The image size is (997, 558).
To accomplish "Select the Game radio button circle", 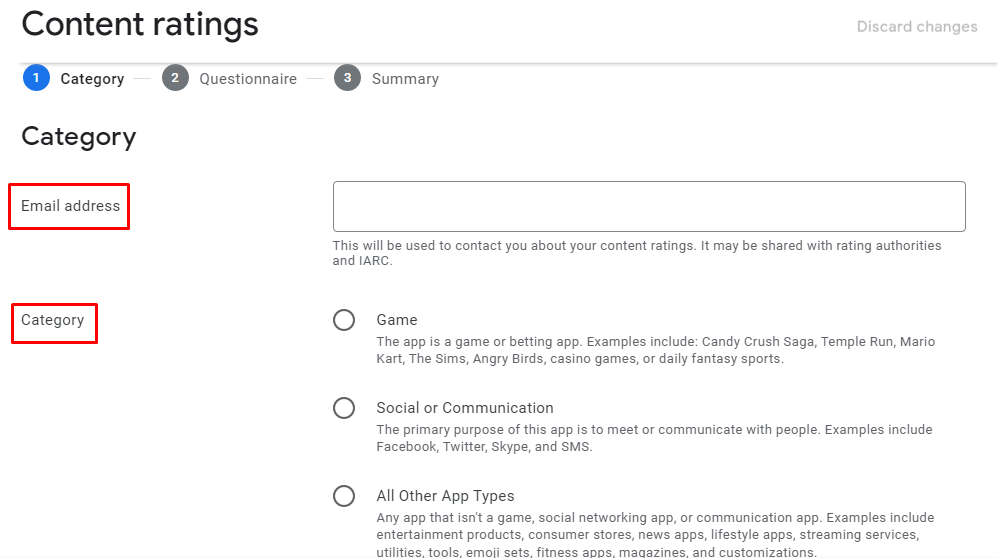I will 344,320.
